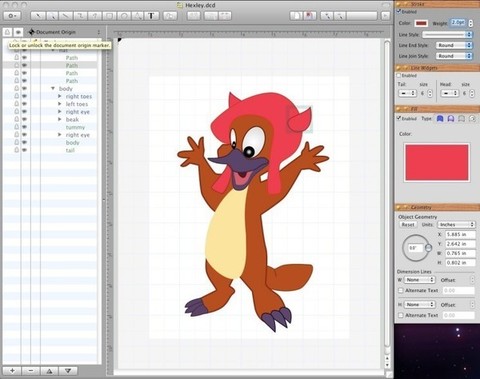Toggle the Stroke Enabled checkbox
This screenshot has width=480, height=379.
point(399,12)
